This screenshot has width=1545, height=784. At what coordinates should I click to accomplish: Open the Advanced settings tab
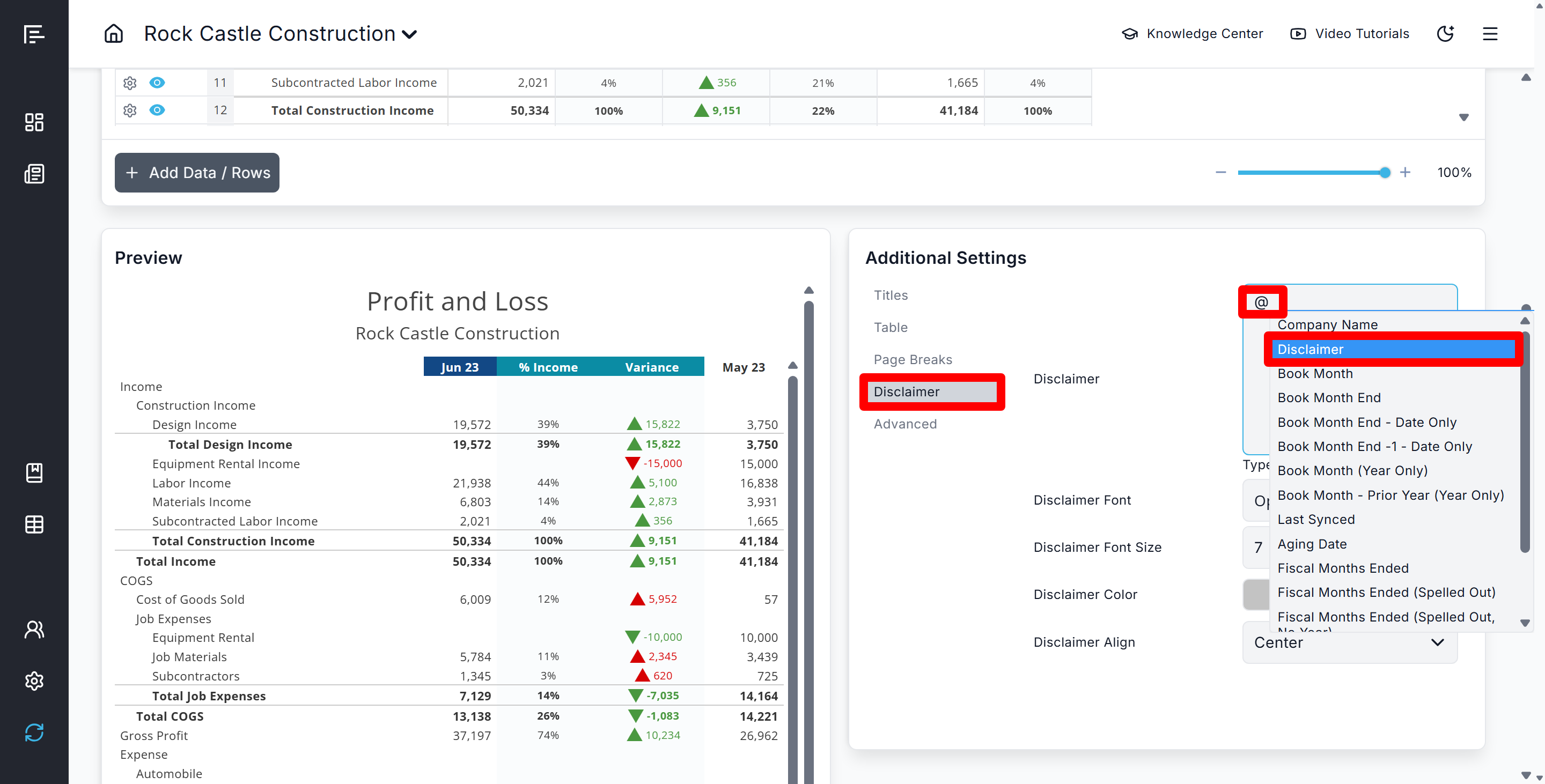pos(904,423)
